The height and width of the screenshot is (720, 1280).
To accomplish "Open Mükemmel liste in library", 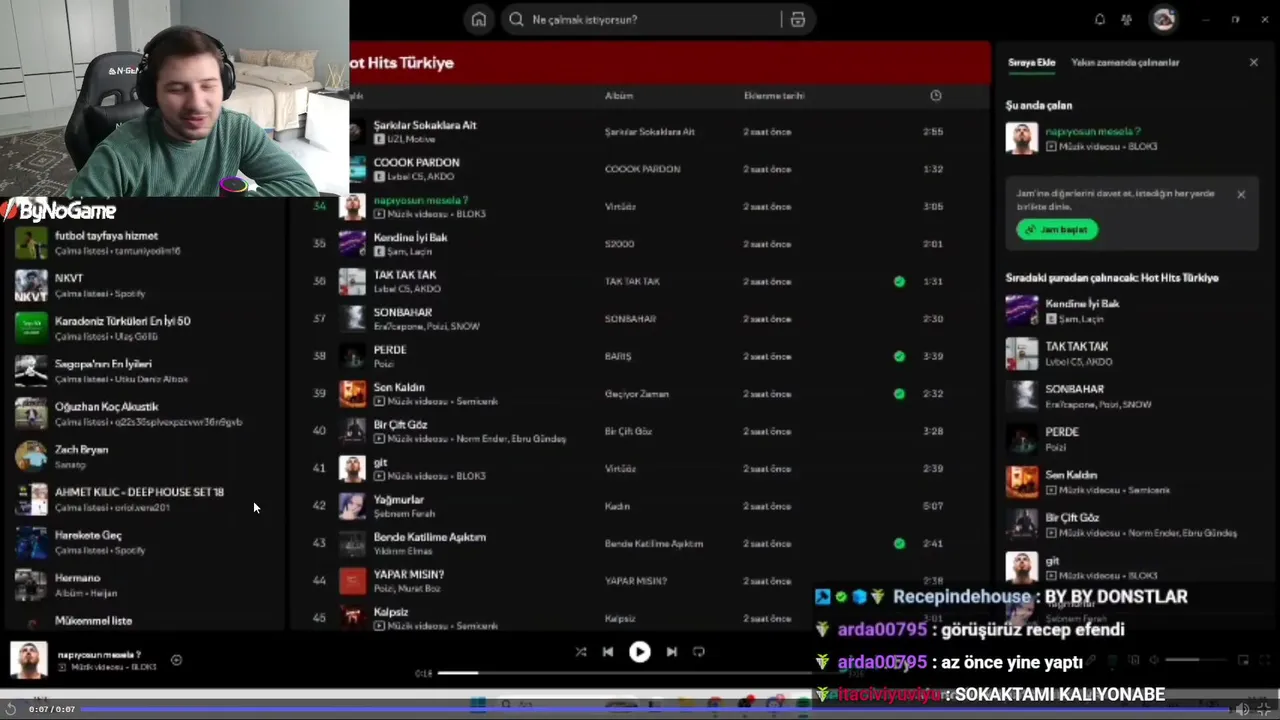I will click(93, 621).
